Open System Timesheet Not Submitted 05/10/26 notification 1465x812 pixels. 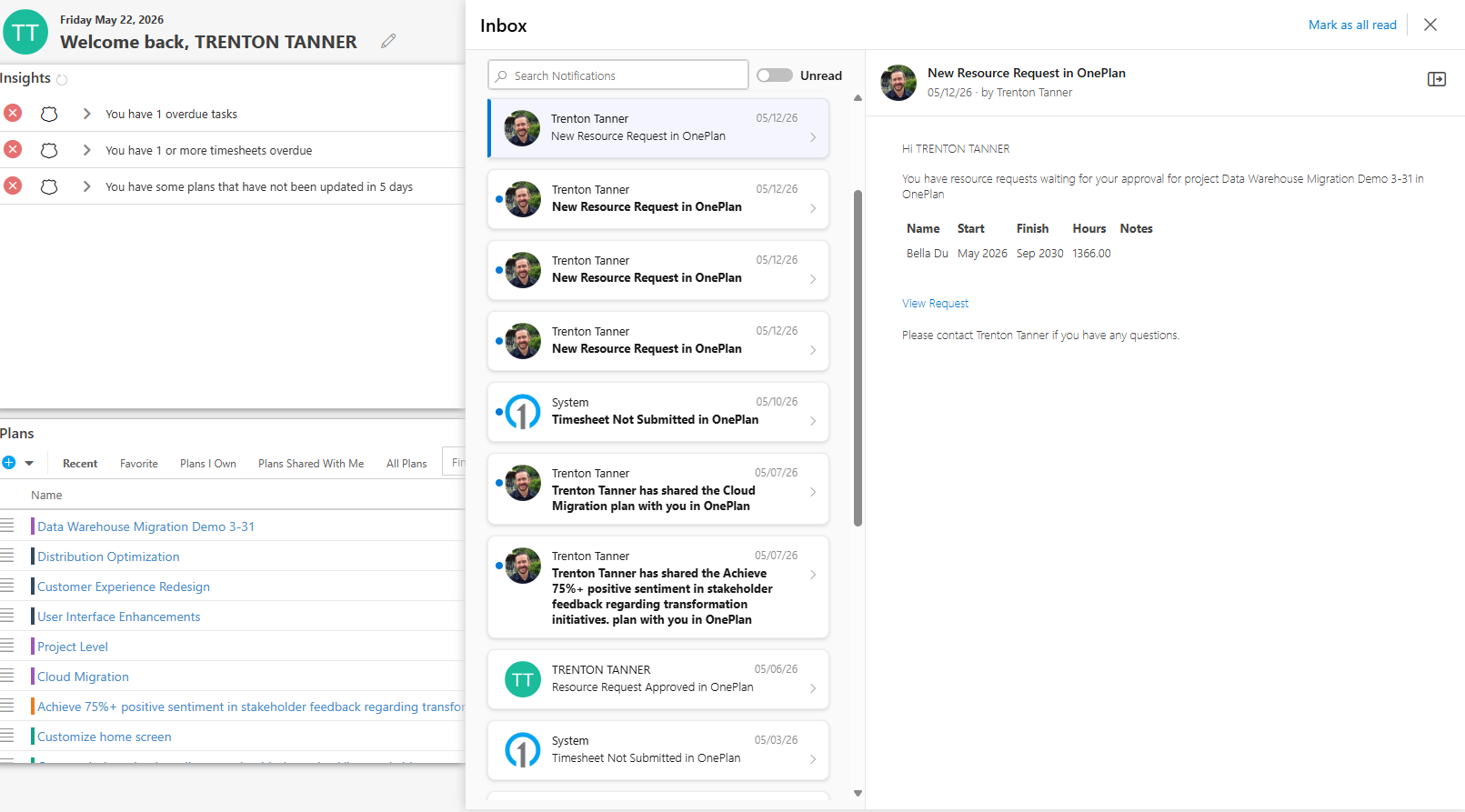click(658, 412)
